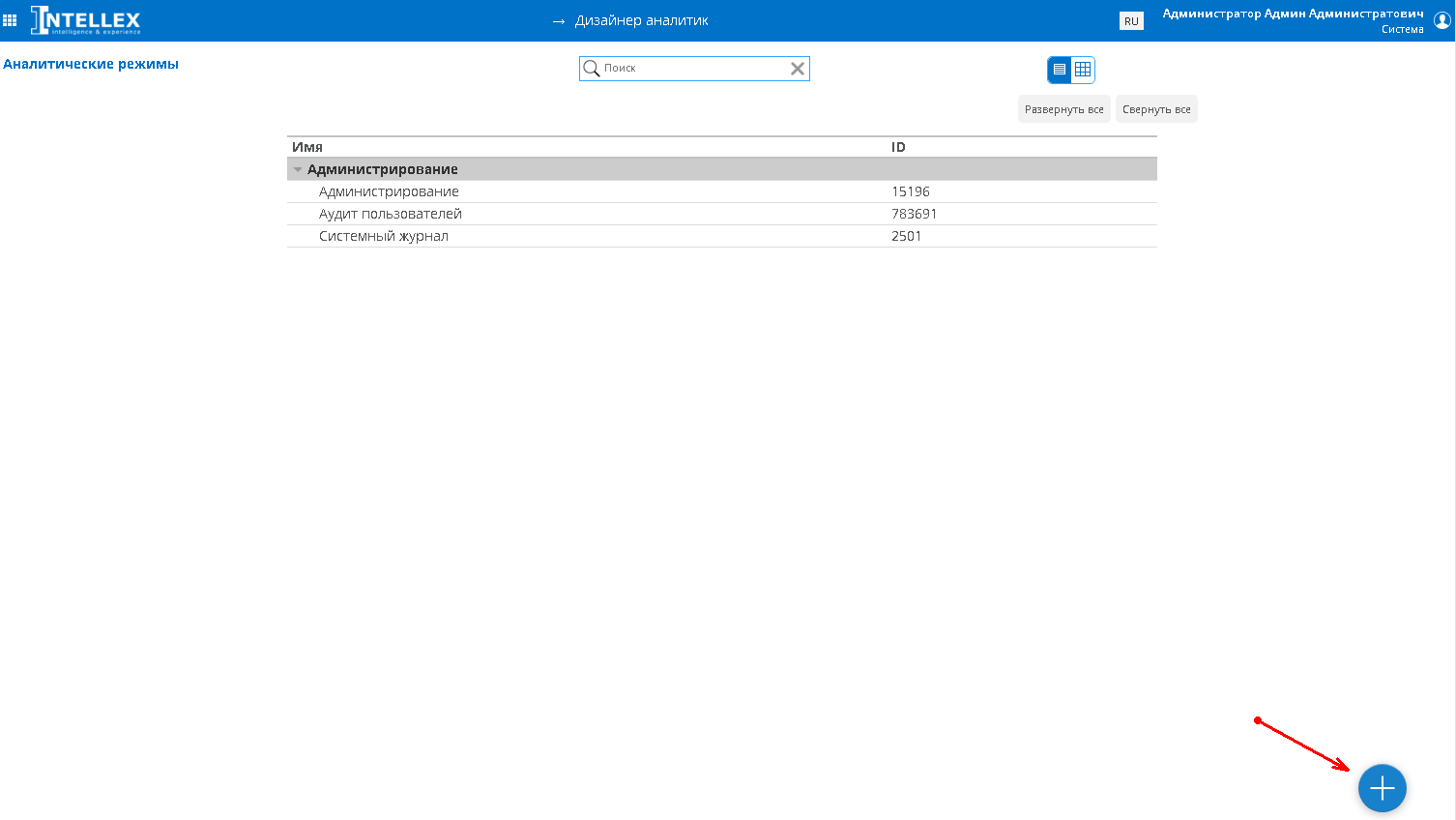
Task: Click 'Развернуть все' button
Action: click(1063, 109)
